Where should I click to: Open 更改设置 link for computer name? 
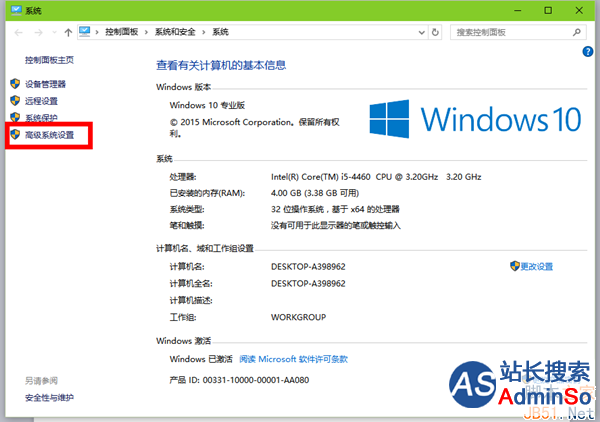coord(537,267)
